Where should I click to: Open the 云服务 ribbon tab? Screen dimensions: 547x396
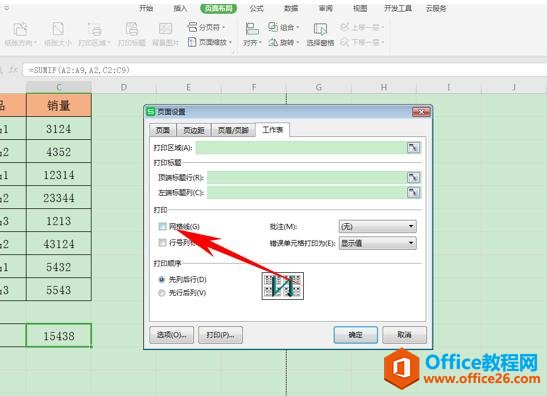tap(436, 8)
